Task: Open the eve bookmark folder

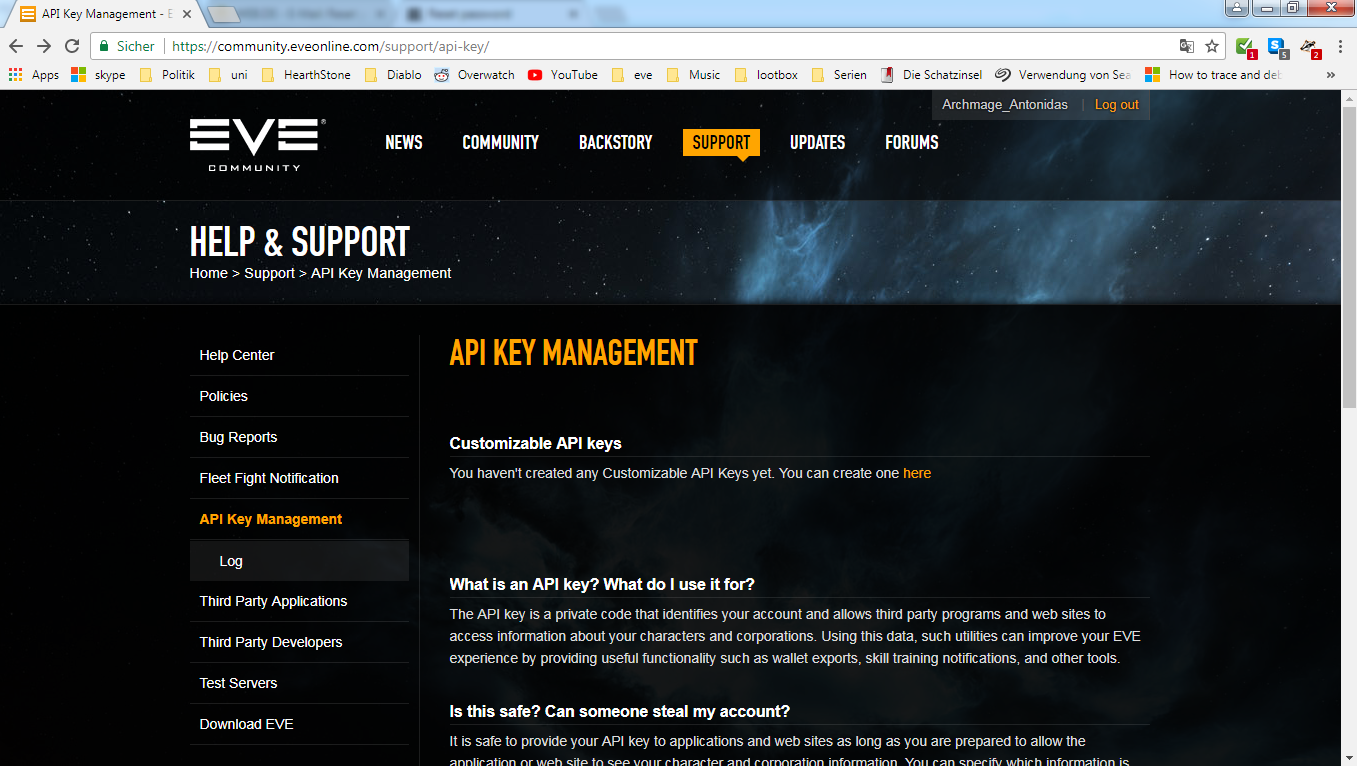Action: click(x=632, y=75)
